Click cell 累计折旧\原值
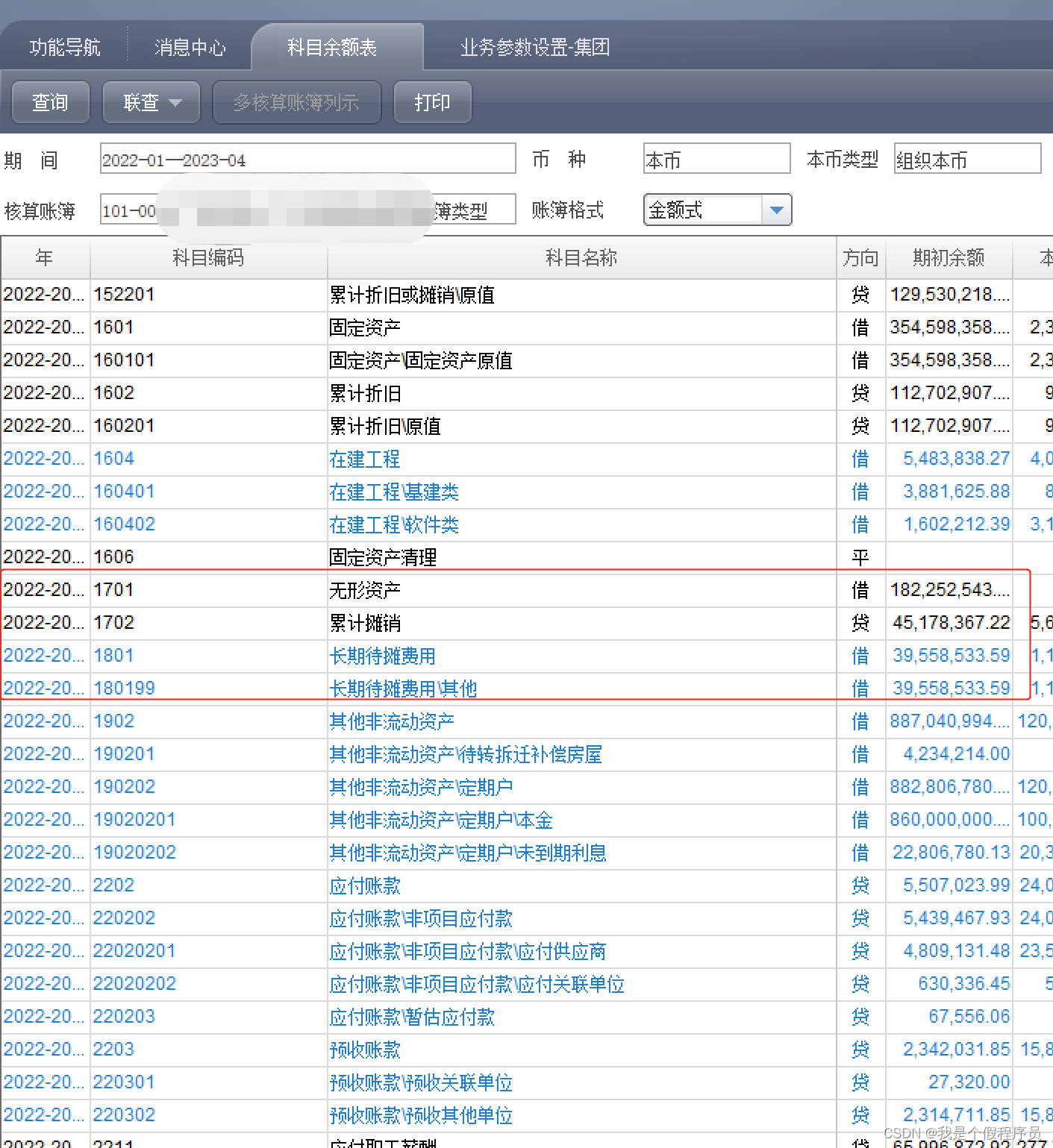 (385, 427)
